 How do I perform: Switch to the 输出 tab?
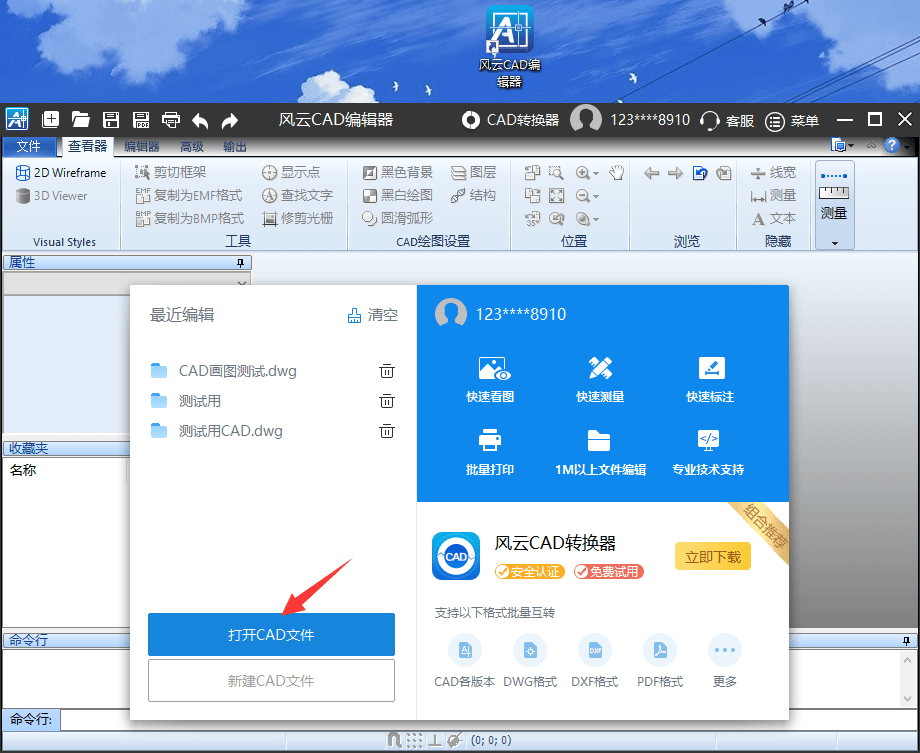235,147
